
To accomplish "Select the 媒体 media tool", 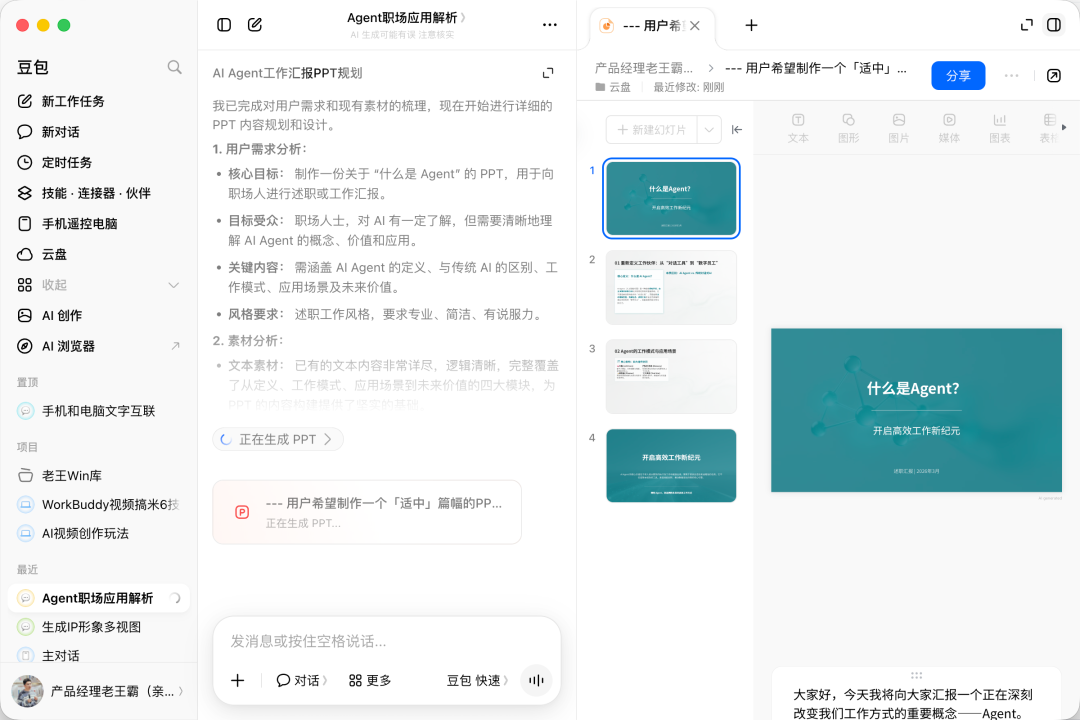I will pyautogui.click(x=949, y=128).
